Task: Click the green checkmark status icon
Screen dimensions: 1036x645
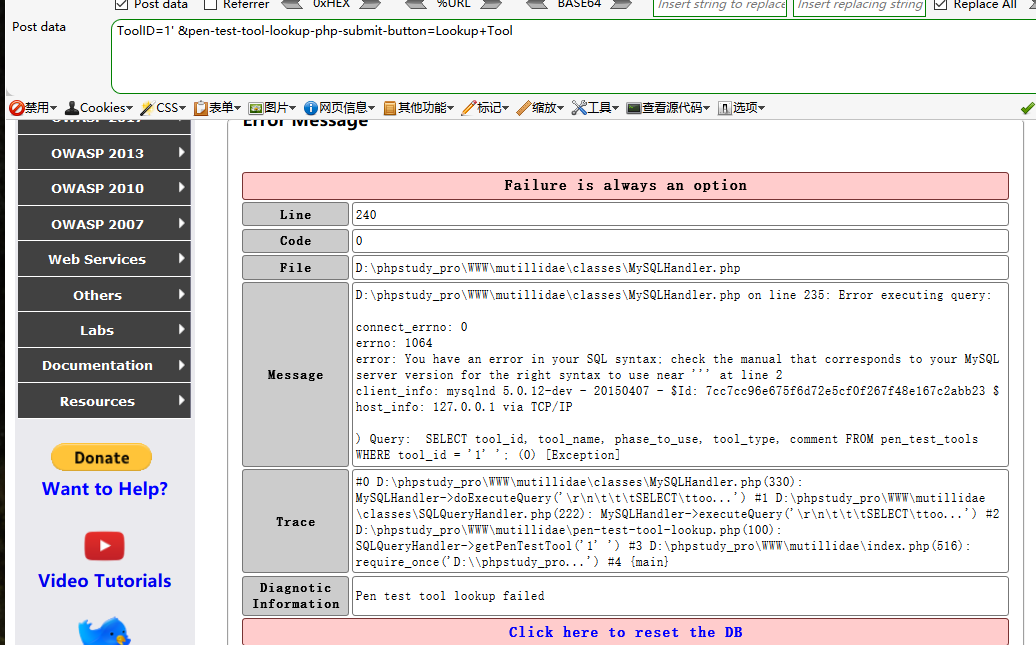Action: click(x=1027, y=108)
